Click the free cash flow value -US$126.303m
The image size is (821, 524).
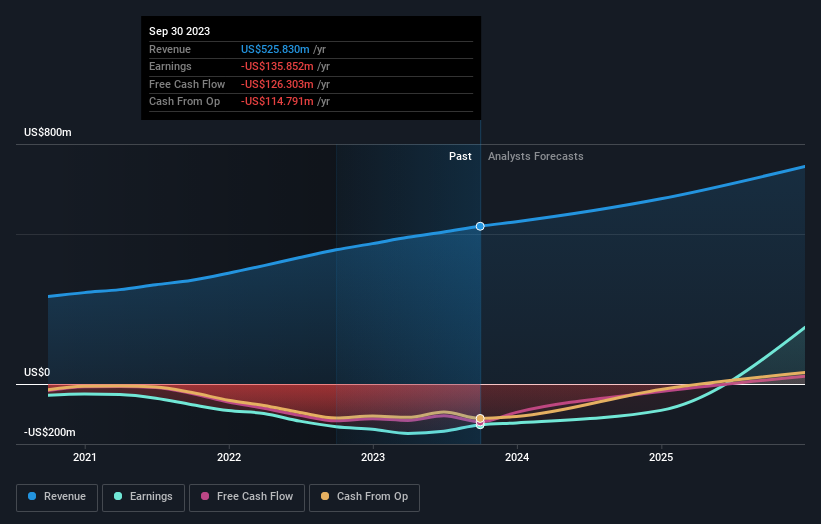click(x=277, y=84)
